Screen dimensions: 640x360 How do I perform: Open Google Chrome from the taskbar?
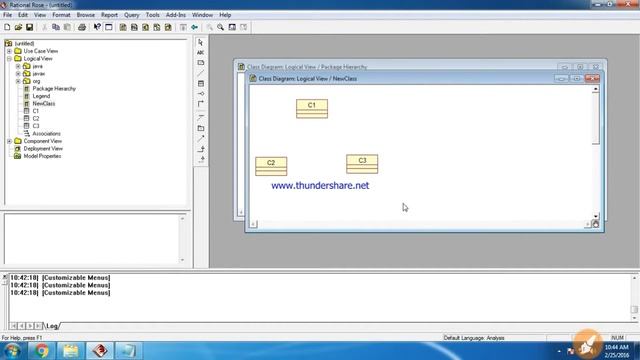pos(42,351)
